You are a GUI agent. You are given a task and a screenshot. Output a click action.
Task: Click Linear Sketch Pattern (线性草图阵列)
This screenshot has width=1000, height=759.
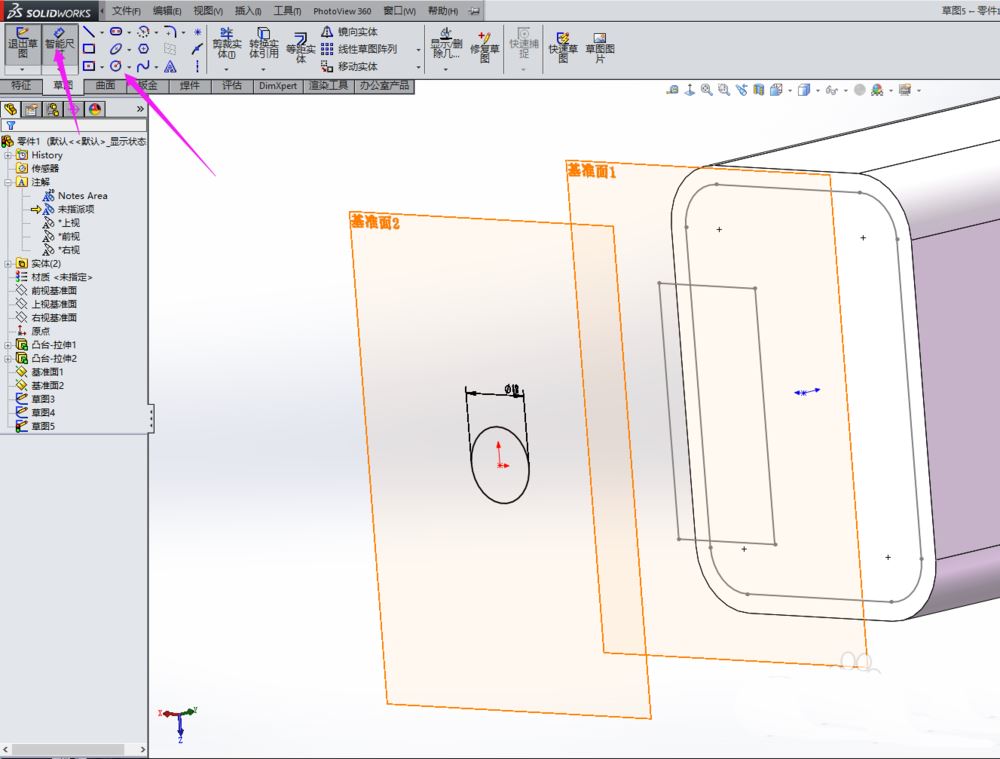click(x=359, y=49)
